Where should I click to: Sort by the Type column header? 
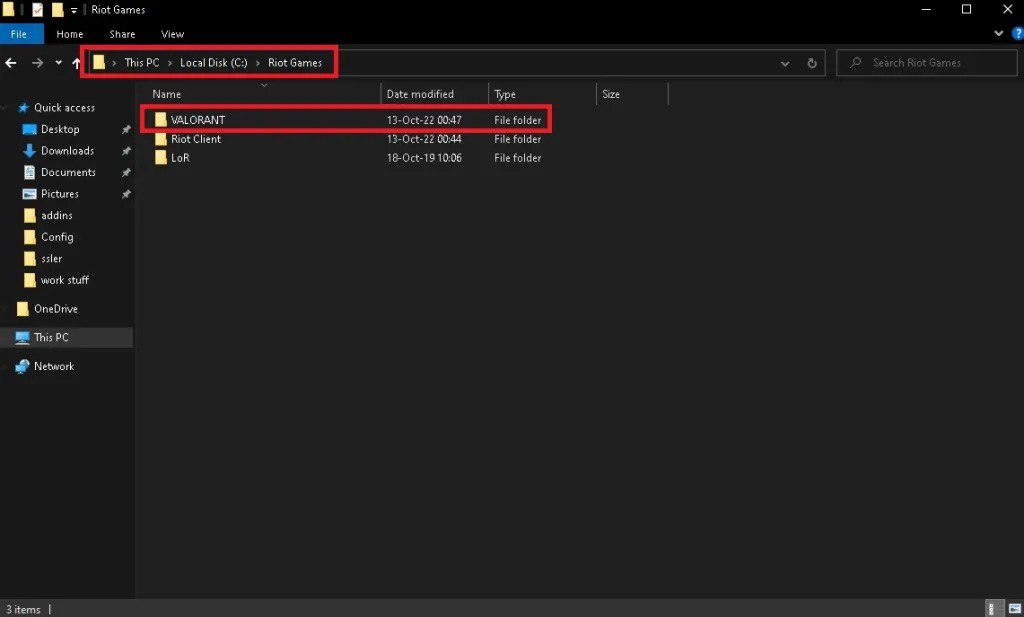coord(505,94)
